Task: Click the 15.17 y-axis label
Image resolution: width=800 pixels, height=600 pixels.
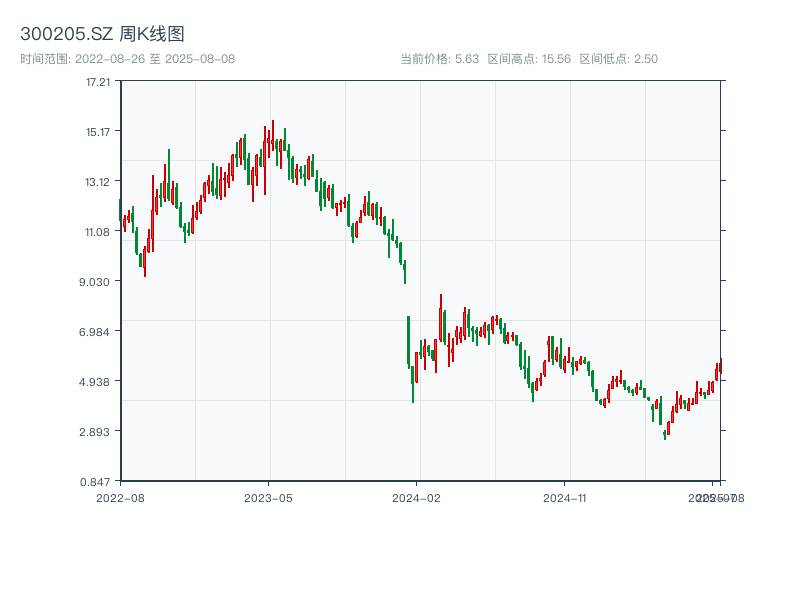Action: (98, 132)
